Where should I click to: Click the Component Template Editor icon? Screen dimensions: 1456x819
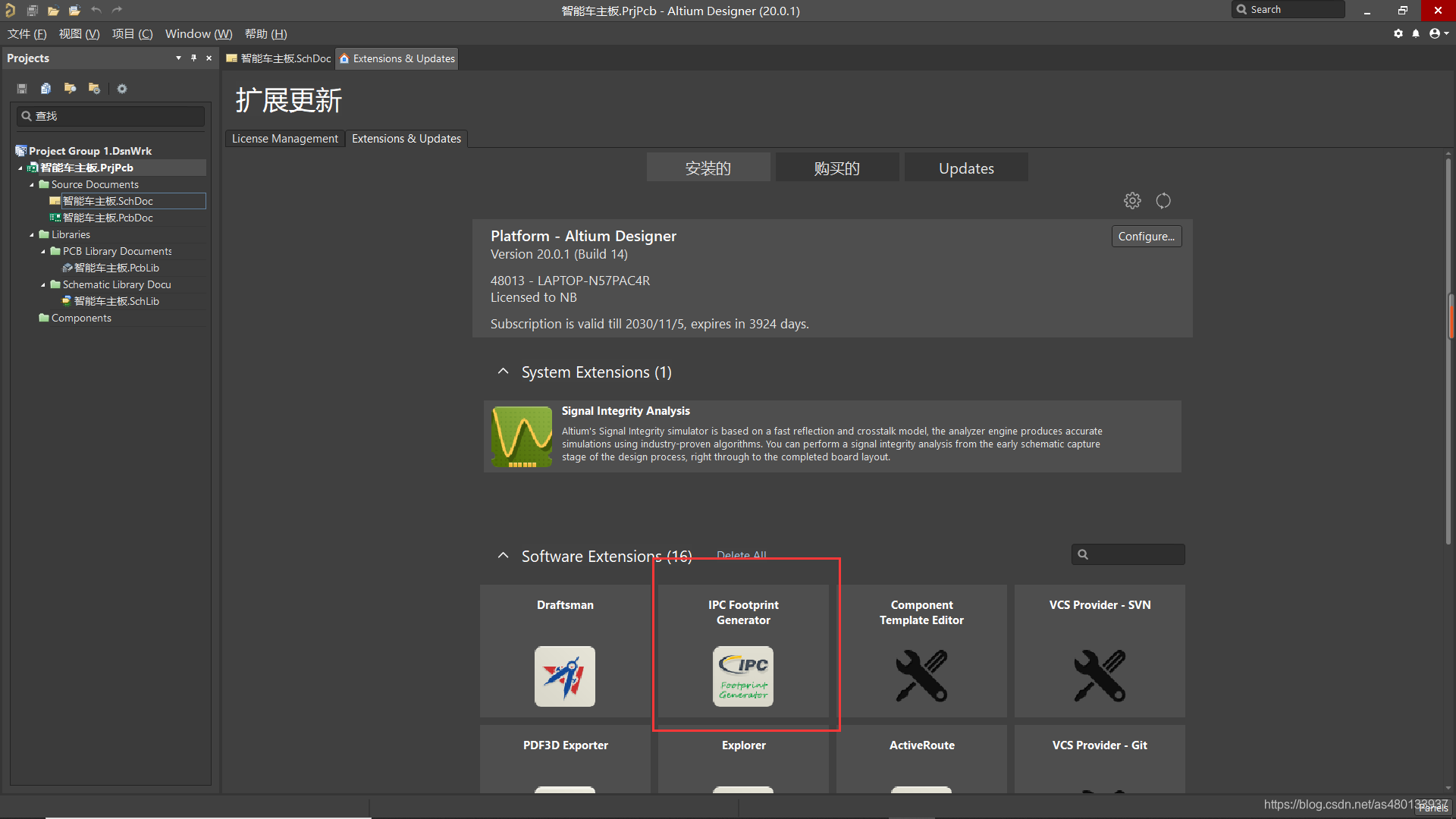coord(921,676)
